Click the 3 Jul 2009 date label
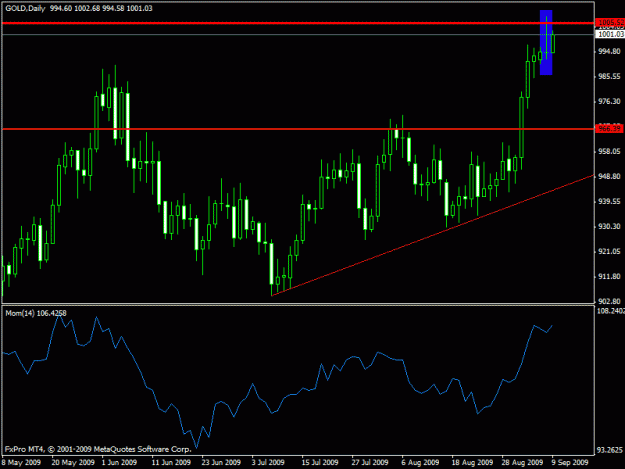The image size is (625, 469). click(x=268, y=462)
